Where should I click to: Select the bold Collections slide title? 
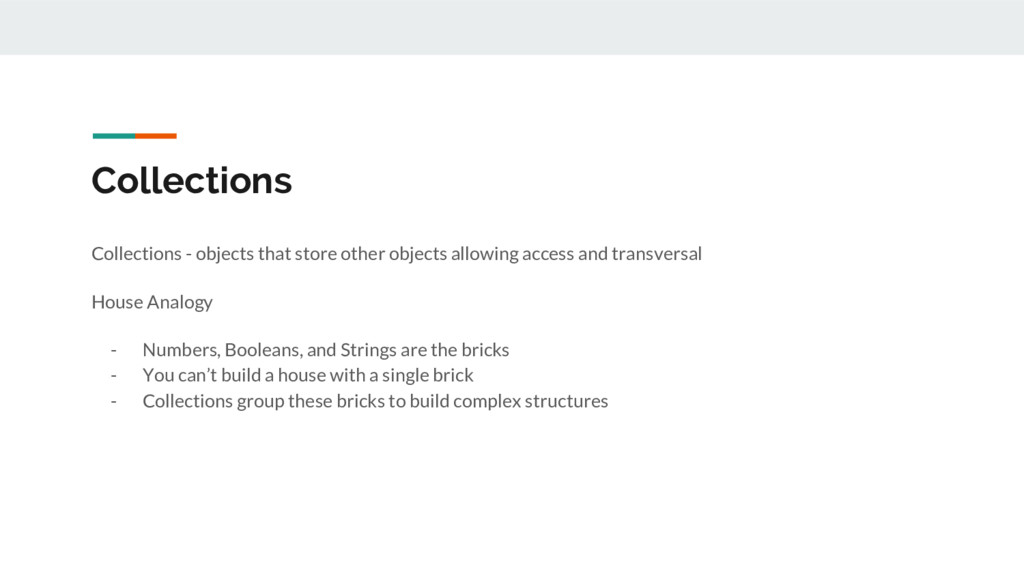pyautogui.click(x=191, y=180)
